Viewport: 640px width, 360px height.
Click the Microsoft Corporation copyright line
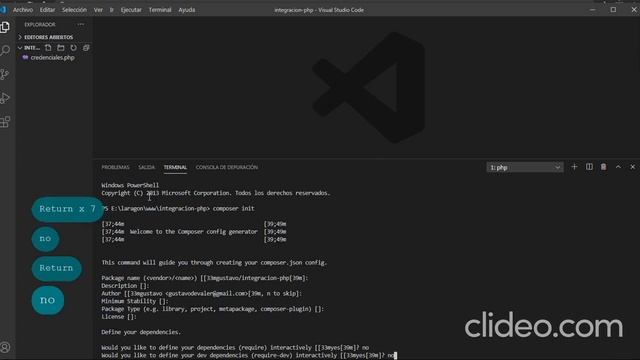(x=216, y=193)
